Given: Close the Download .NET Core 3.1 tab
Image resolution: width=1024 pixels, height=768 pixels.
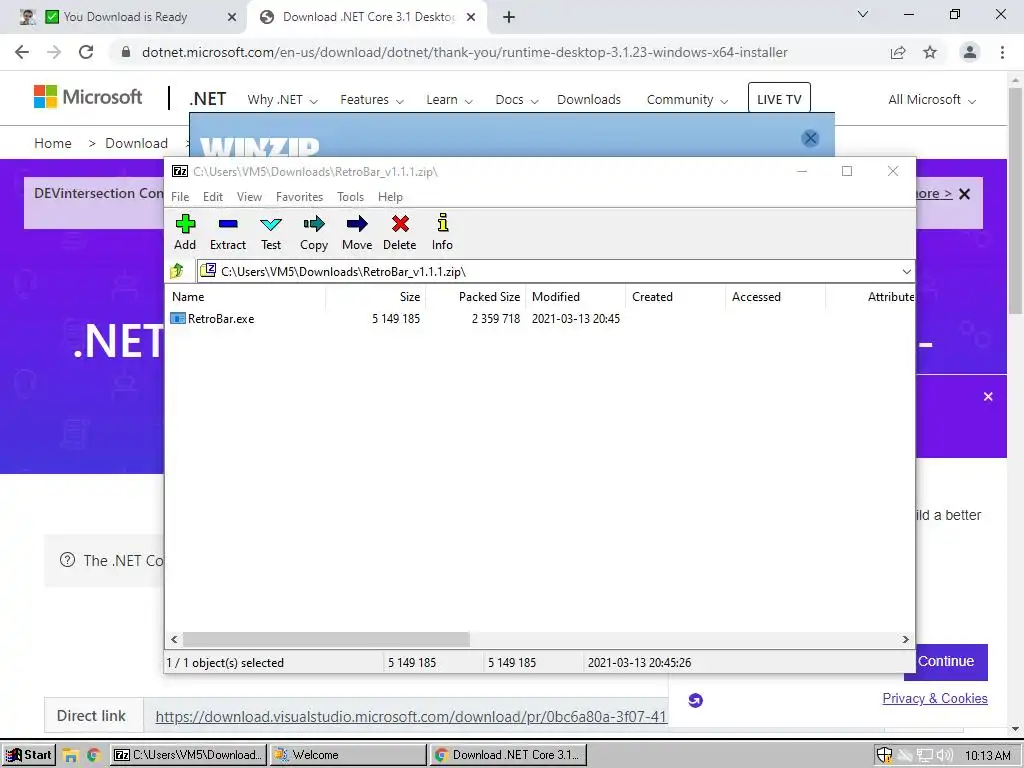Looking at the screenshot, I should click(471, 17).
